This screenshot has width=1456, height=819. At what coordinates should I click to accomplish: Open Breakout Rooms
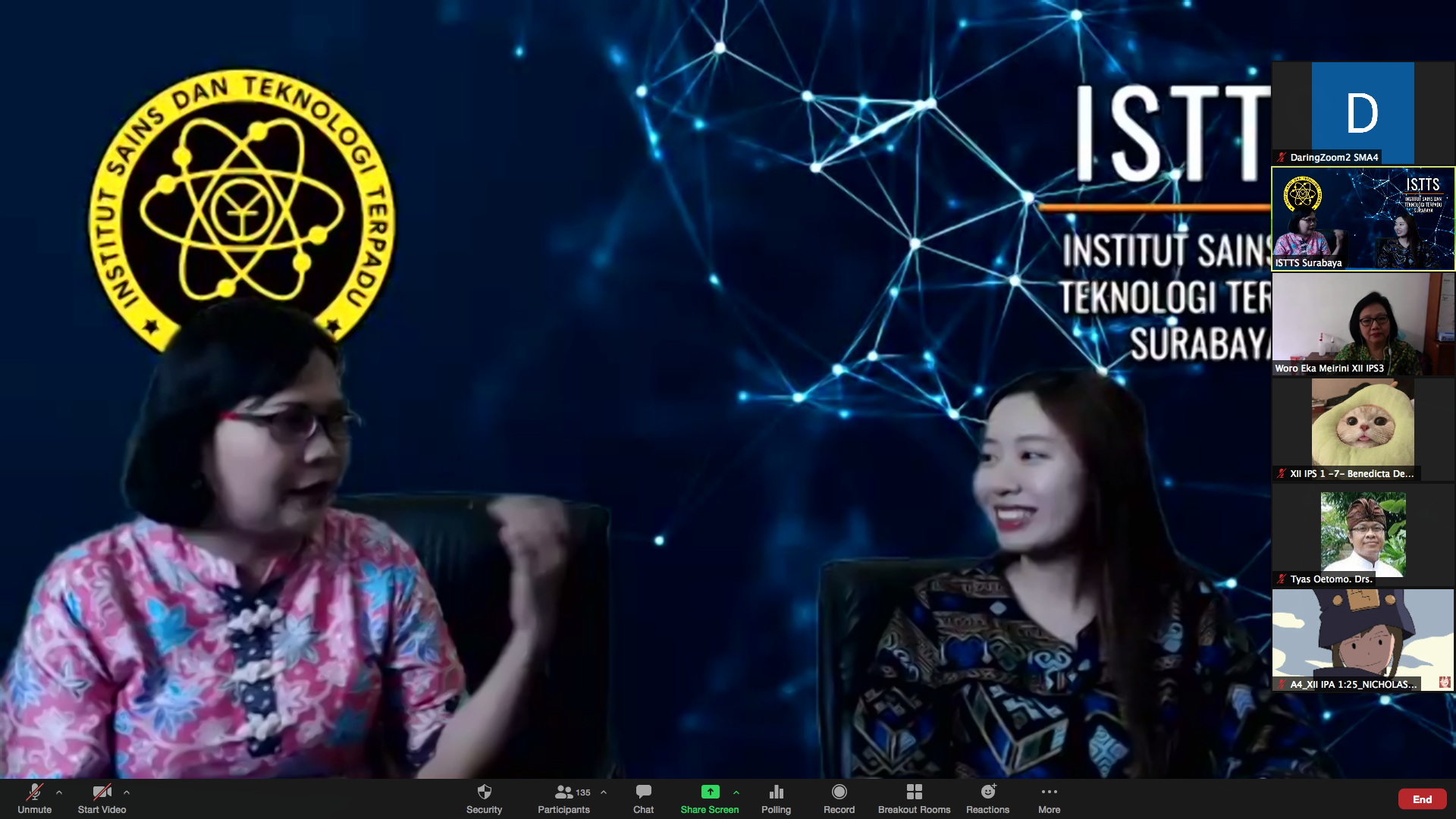[x=914, y=799]
